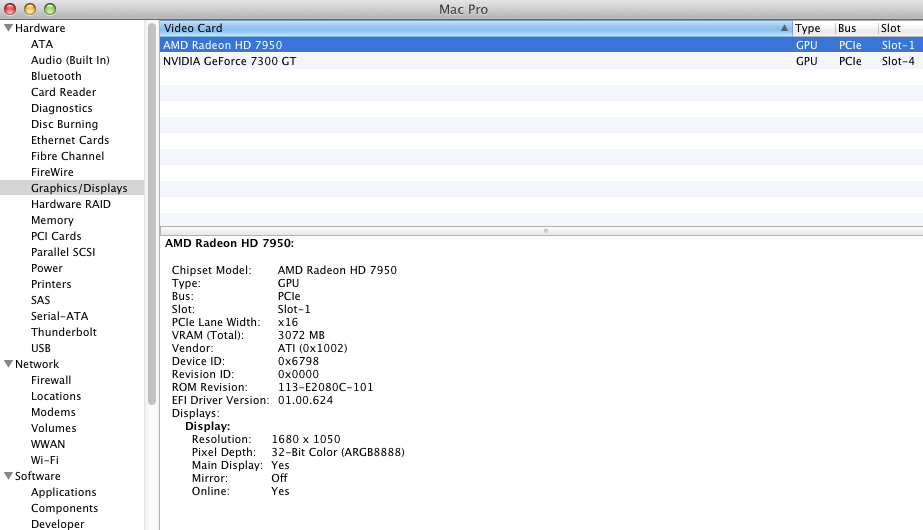
Task: Select USB in sidebar
Action: click(41, 348)
